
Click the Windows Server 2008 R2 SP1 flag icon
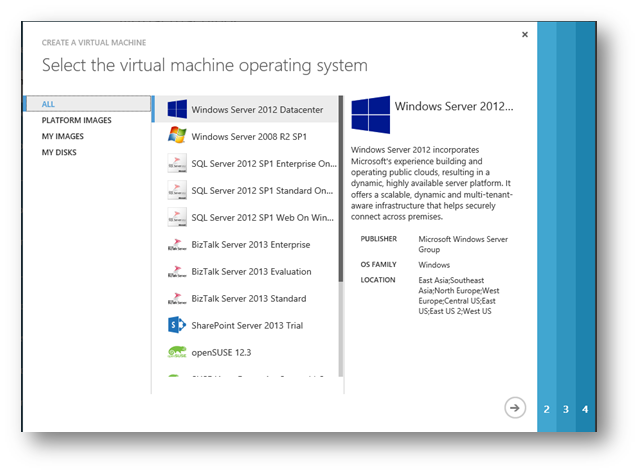(177, 136)
